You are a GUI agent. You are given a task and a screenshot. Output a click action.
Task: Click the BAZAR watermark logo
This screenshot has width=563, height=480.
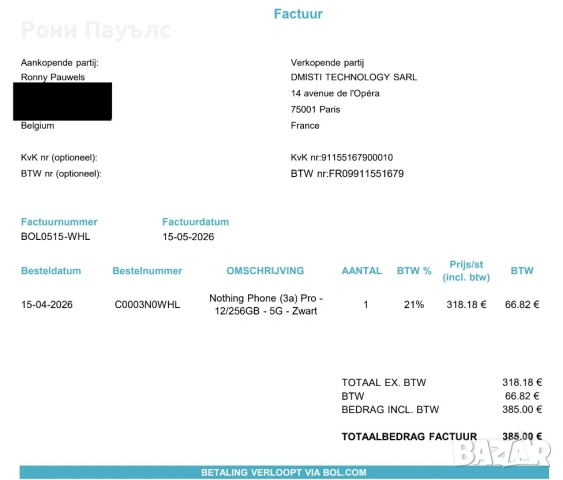pos(502,453)
